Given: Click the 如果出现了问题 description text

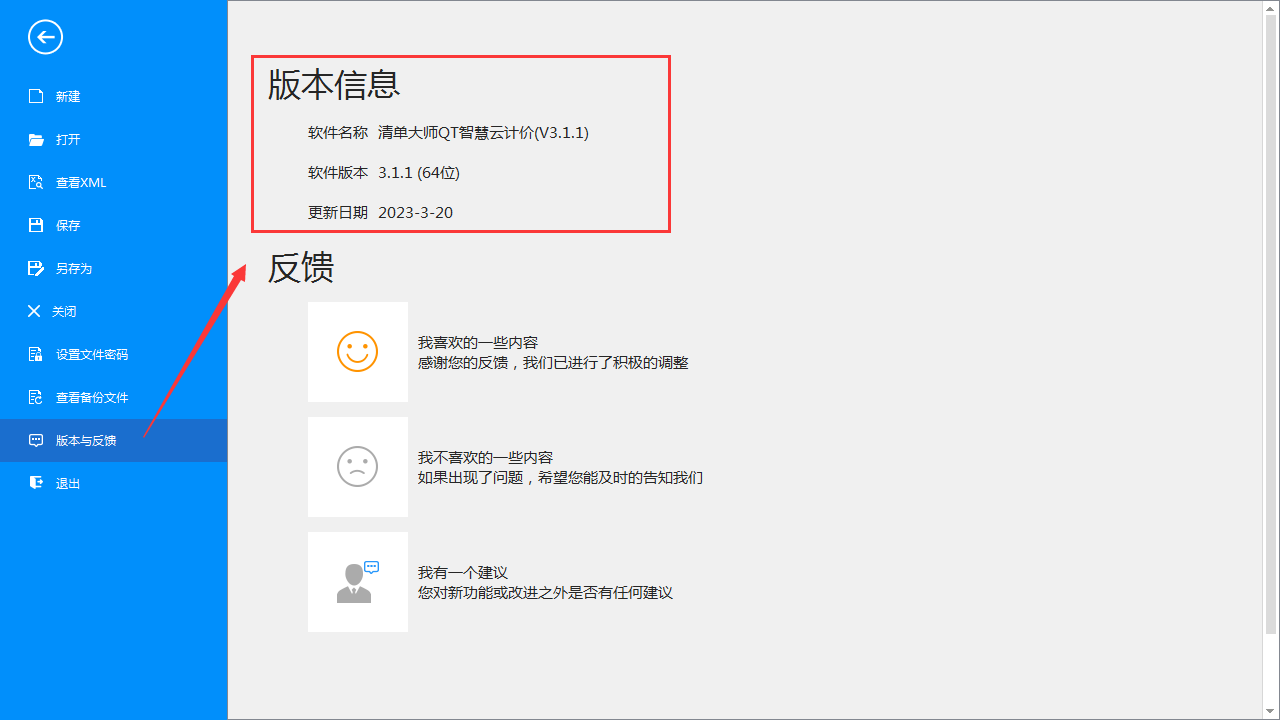Looking at the screenshot, I should point(561,478).
